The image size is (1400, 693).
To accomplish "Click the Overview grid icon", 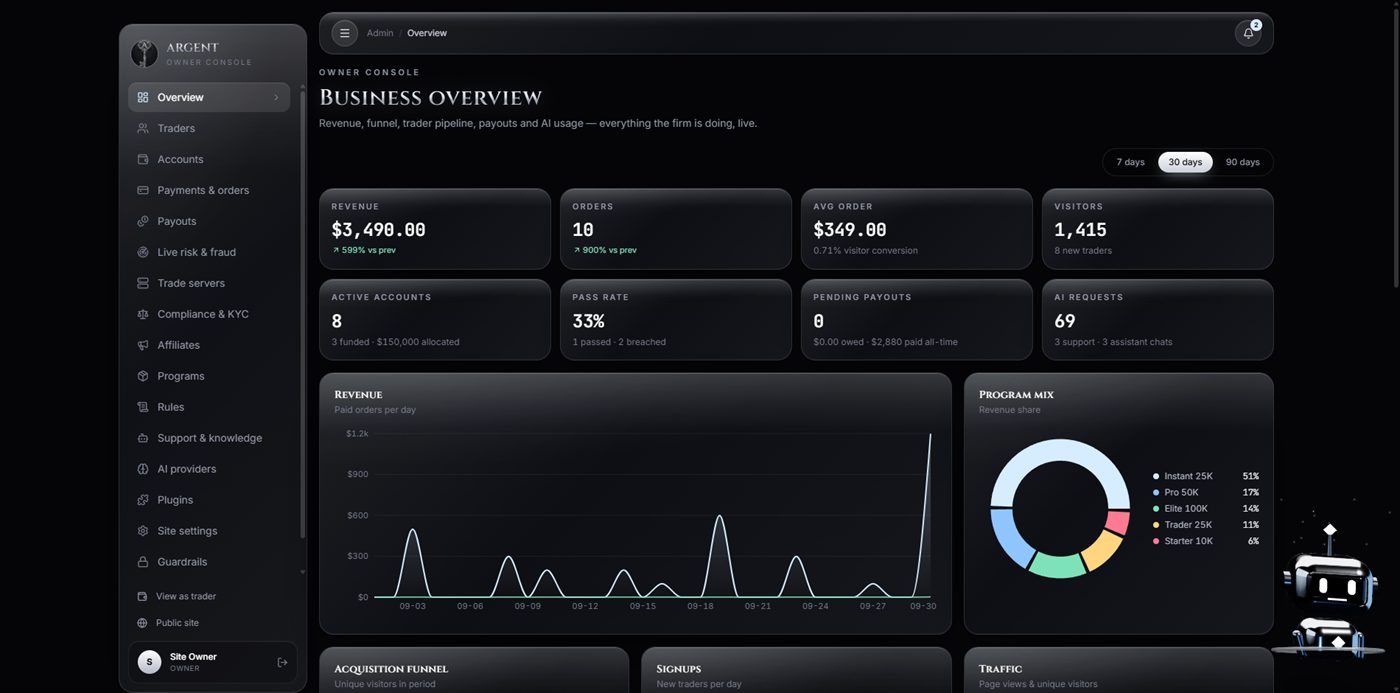I will pos(143,97).
